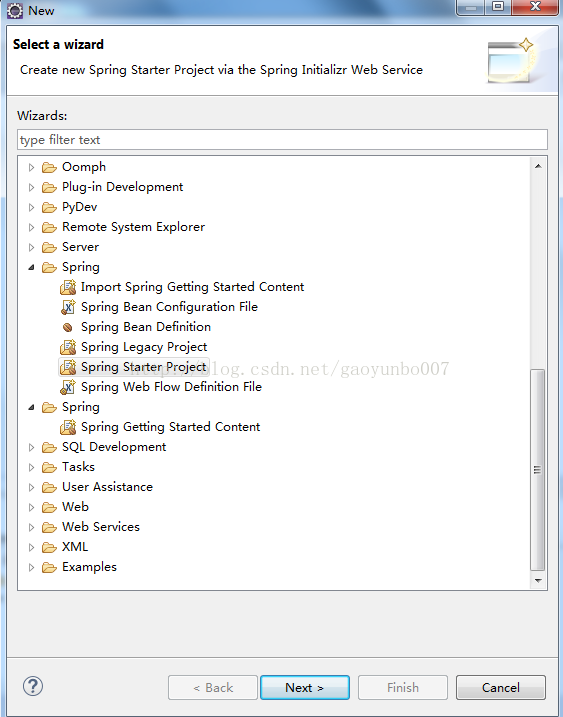Image resolution: width=563 pixels, height=717 pixels.
Task: Expand the Web category
Action: click(31, 508)
